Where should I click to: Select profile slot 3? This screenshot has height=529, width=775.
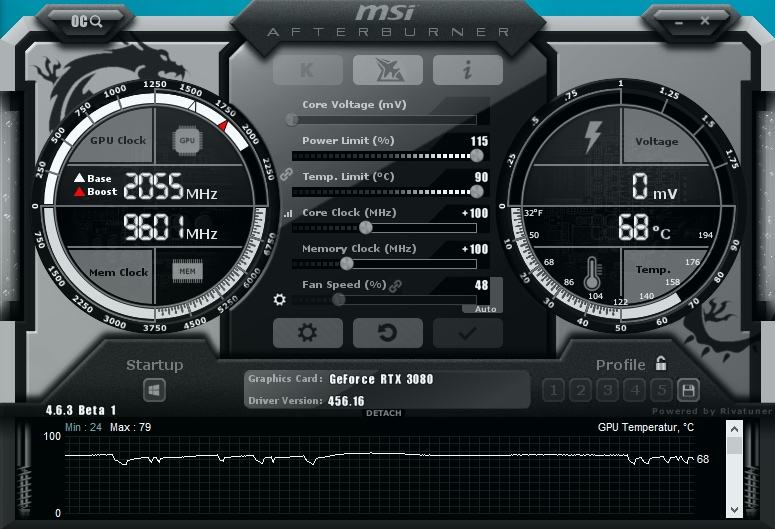click(608, 391)
